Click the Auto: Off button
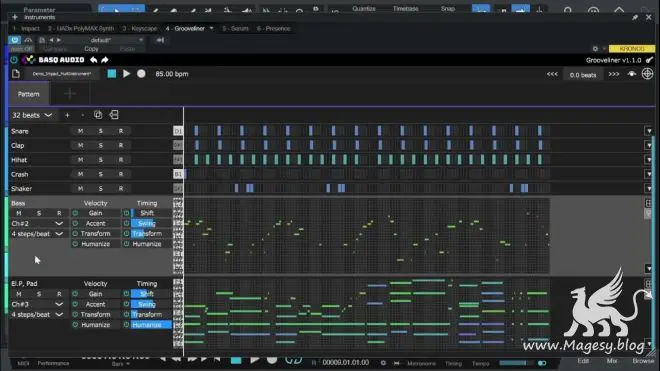The image size is (660, 371). (21, 49)
